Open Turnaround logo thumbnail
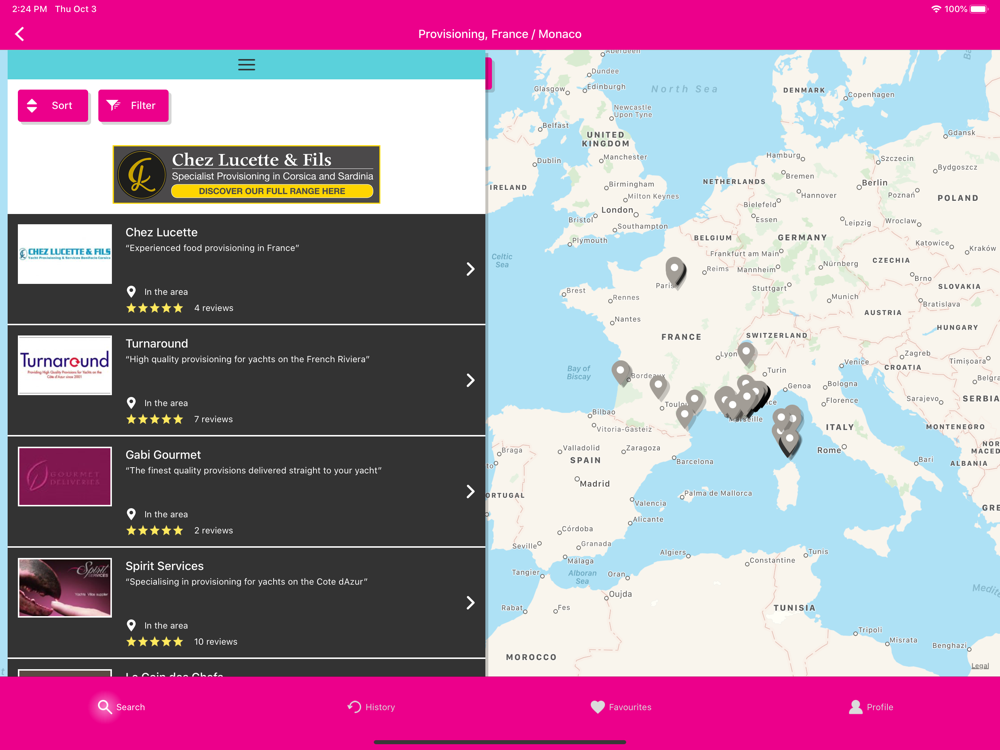Screen dimensions: 1000x750 (65, 365)
